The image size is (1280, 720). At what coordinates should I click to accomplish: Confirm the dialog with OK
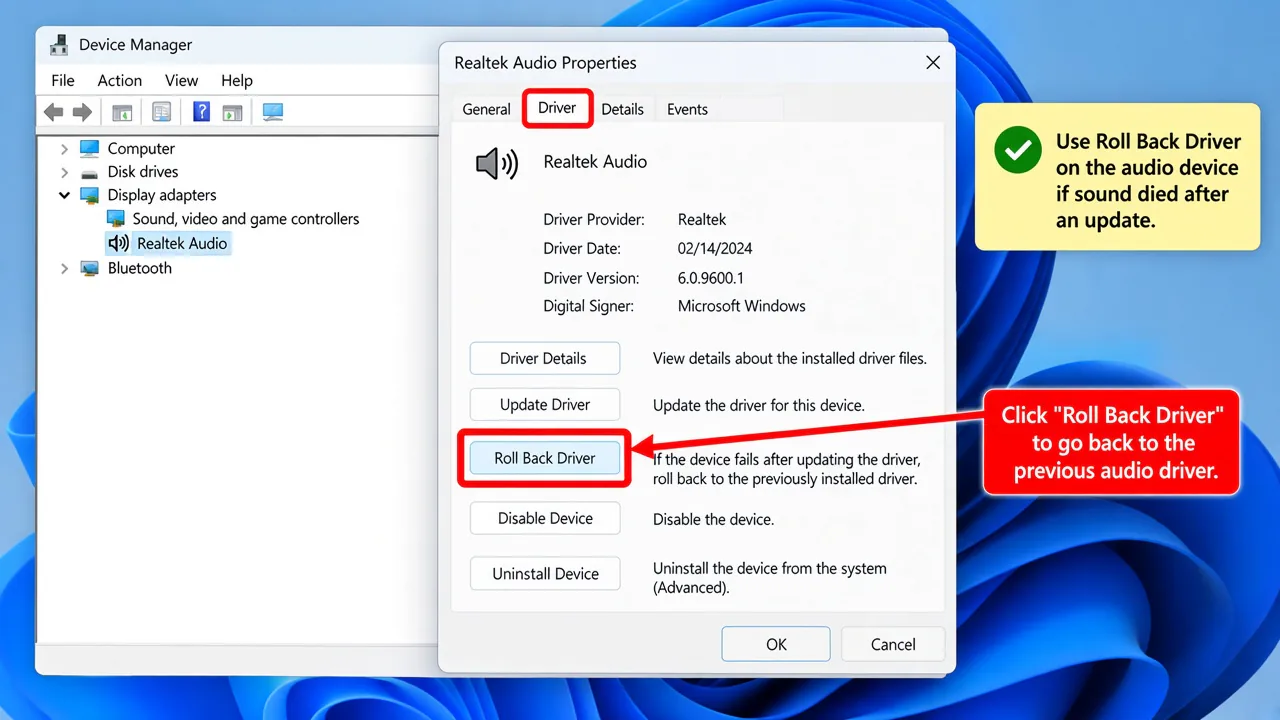pyautogui.click(x=776, y=644)
